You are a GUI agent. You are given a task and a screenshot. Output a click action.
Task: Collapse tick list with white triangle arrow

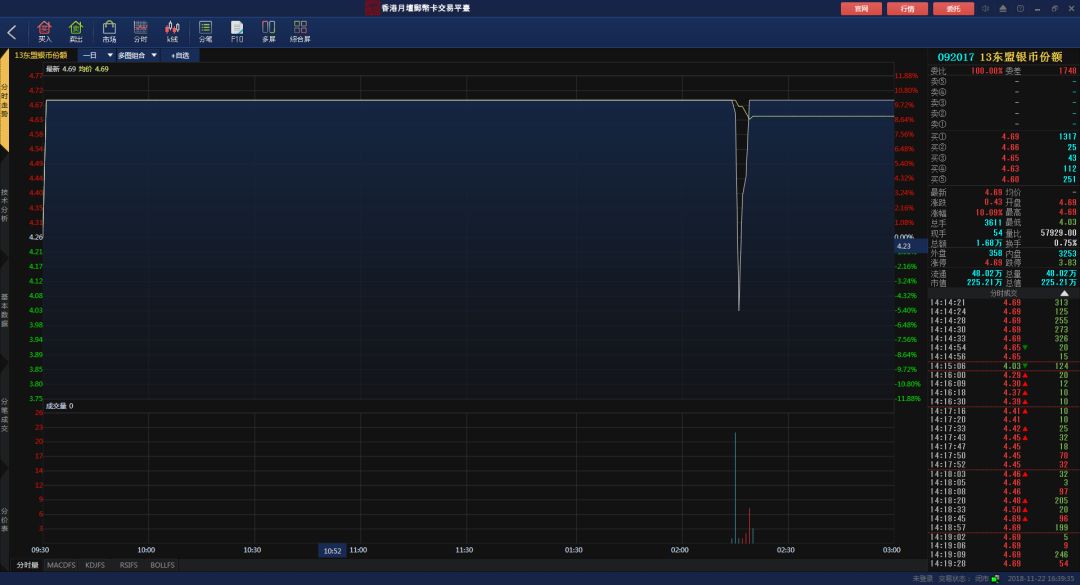1064,294
